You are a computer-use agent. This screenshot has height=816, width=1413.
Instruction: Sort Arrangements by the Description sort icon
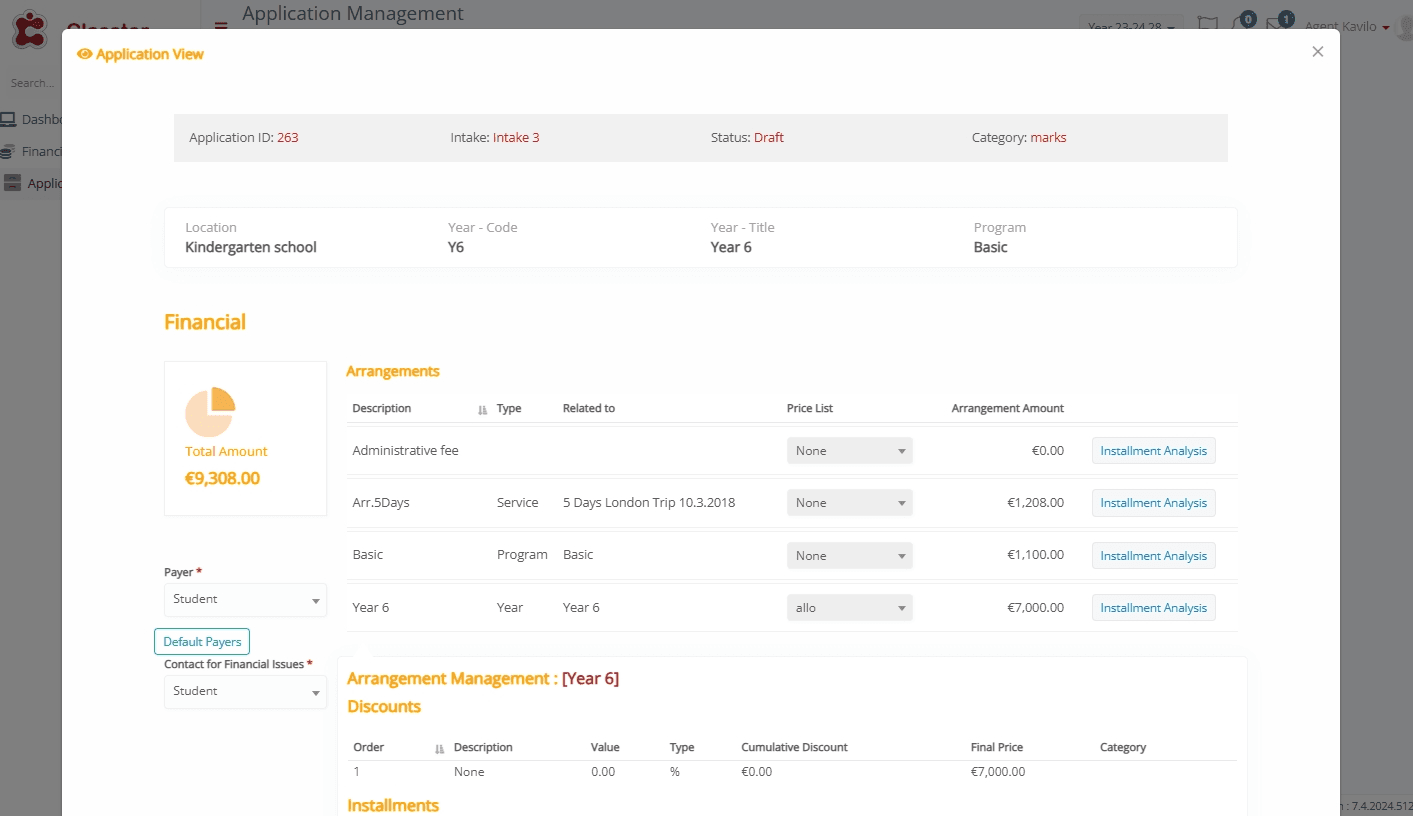482,409
